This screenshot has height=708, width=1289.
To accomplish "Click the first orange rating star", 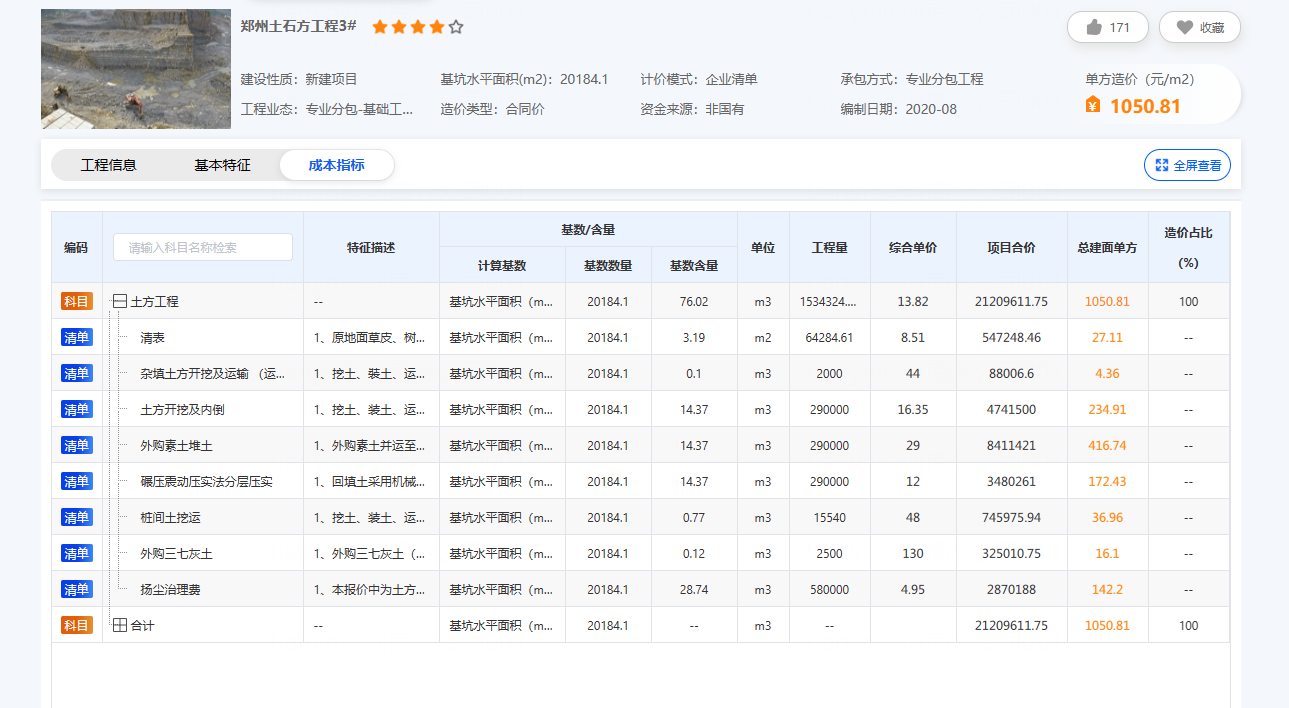I will 380,27.
